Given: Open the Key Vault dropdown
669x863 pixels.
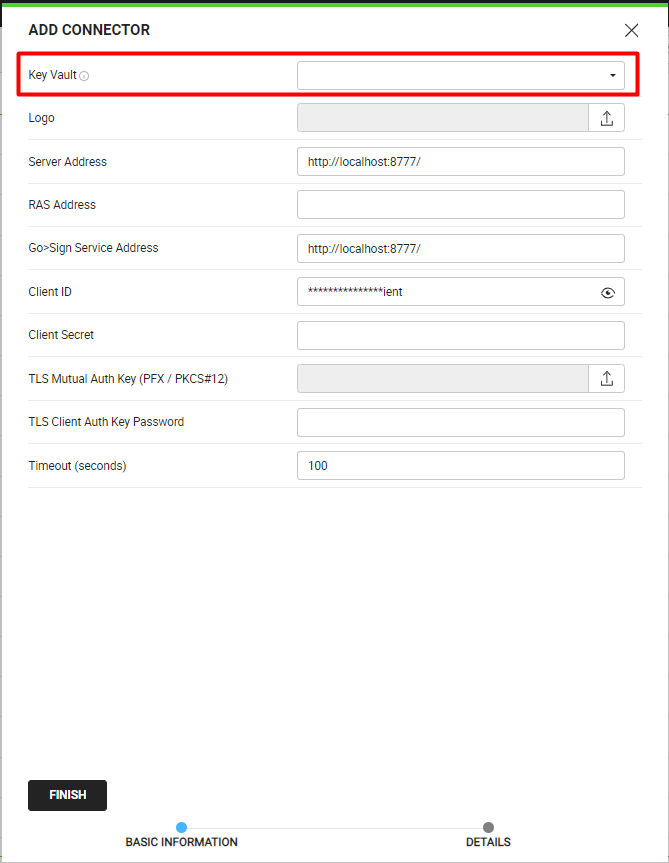Looking at the screenshot, I should (460, 75).
